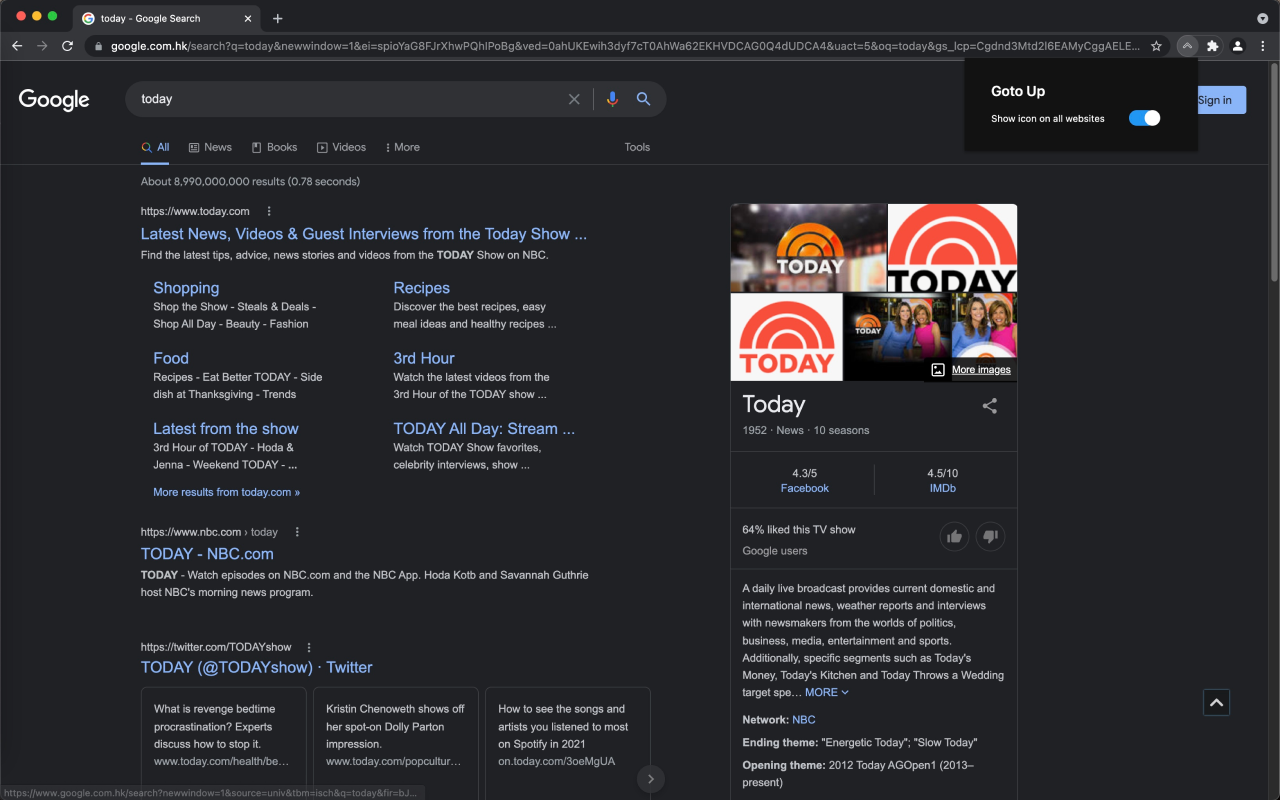Clear the search query with the X icon
This screenshot has height=800, width=1280.
click(574, 99)
